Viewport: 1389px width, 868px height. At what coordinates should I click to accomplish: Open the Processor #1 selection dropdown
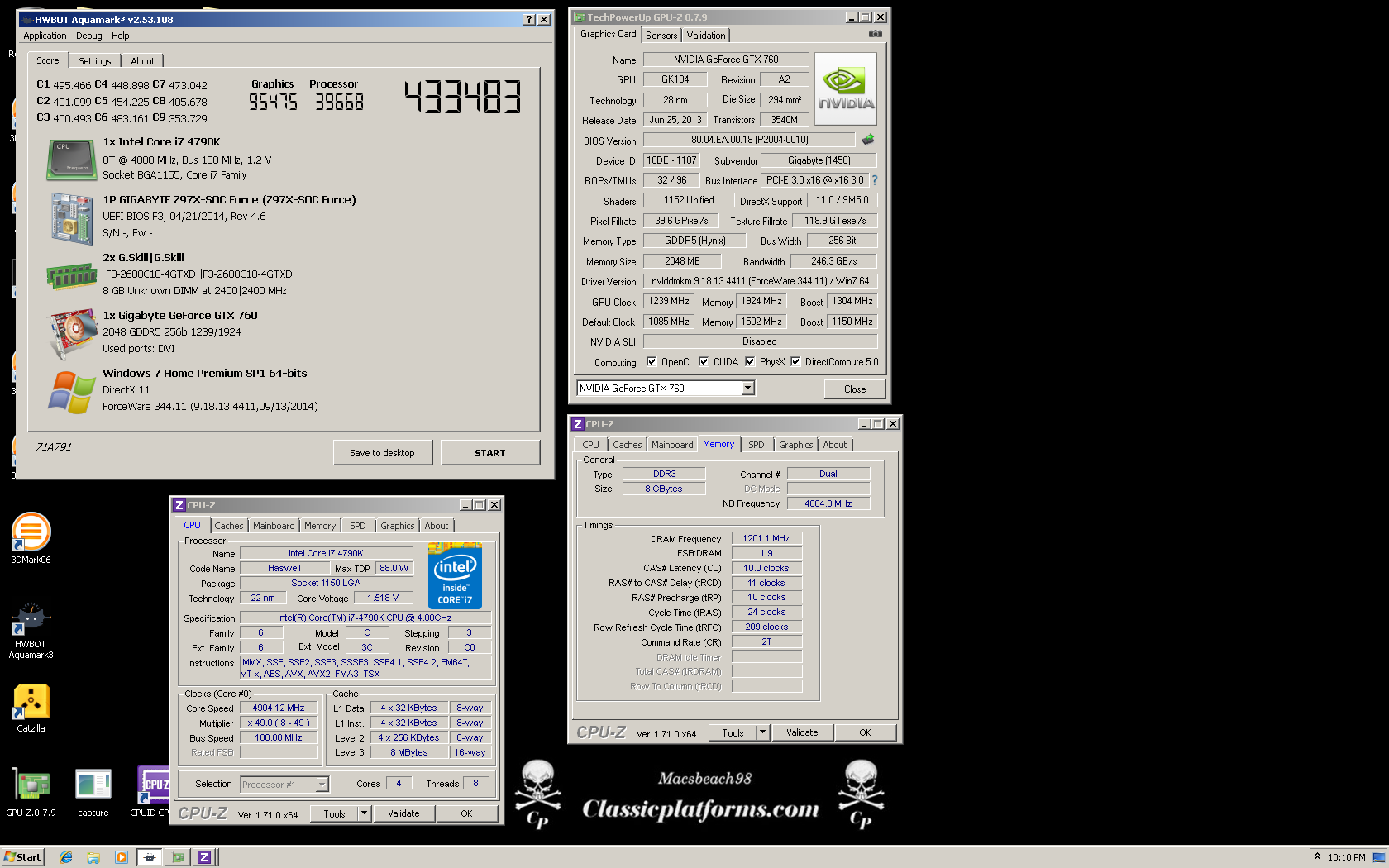point(322,785)
